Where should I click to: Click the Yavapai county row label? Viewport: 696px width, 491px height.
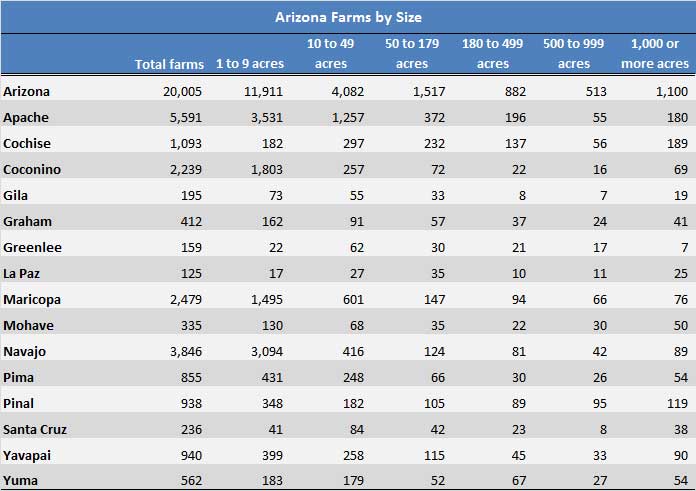click(x=30, y=455)
